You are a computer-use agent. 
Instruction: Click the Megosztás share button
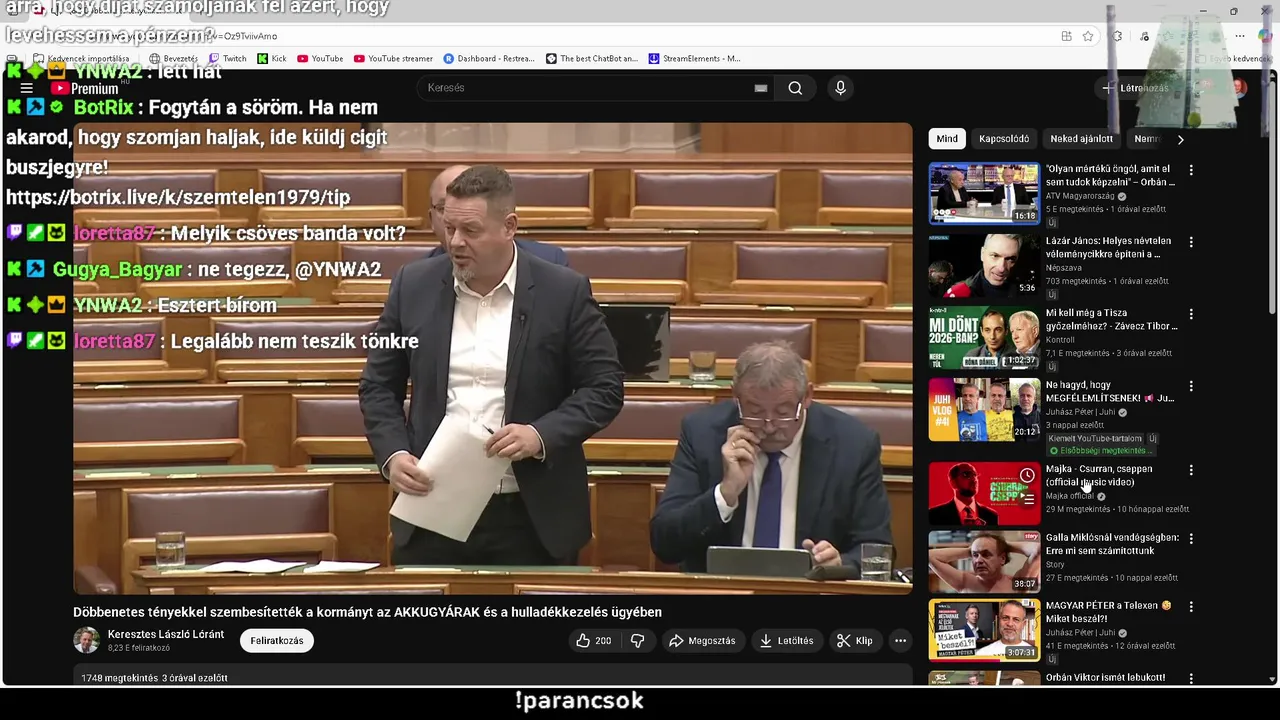pyautogui.click(x=702, y=641)
